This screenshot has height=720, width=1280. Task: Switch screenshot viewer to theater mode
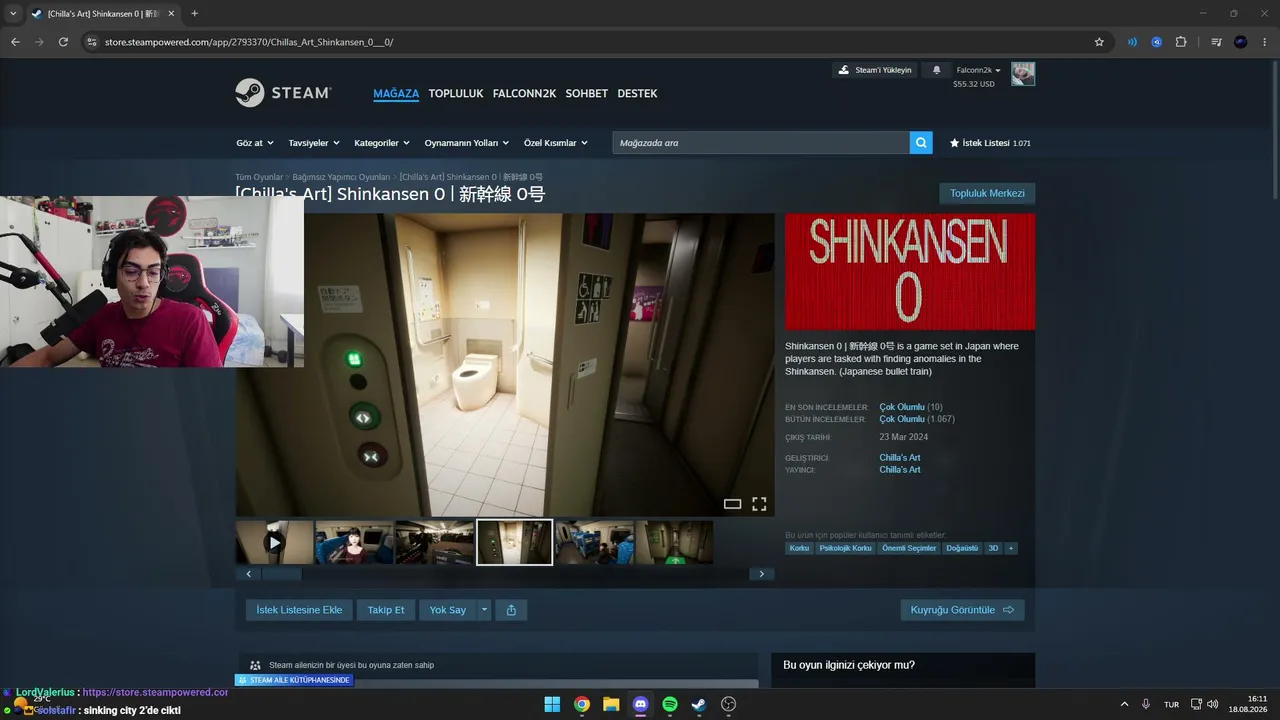click(732, 504)
